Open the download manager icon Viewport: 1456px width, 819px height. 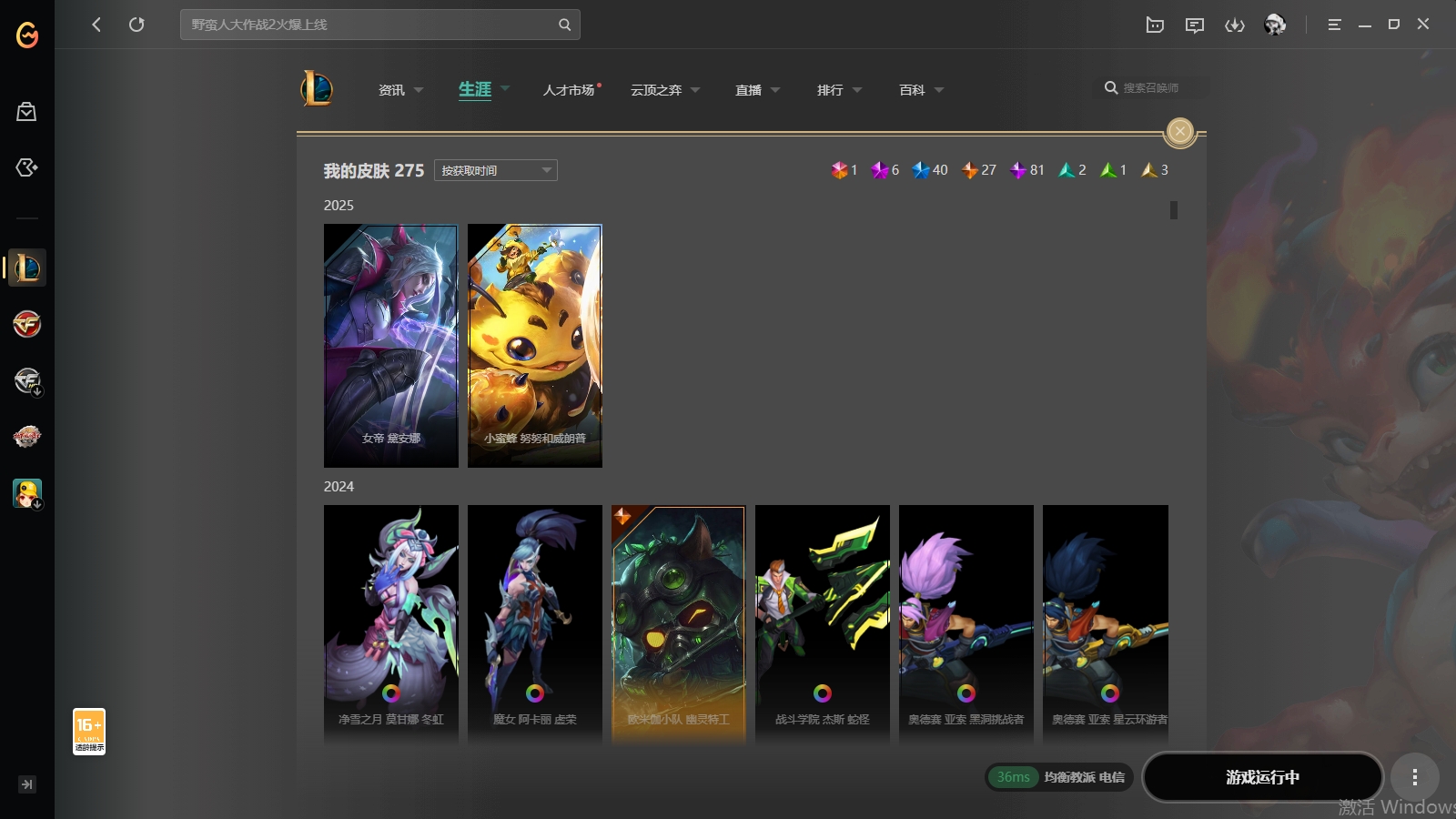click(1234, 25)
